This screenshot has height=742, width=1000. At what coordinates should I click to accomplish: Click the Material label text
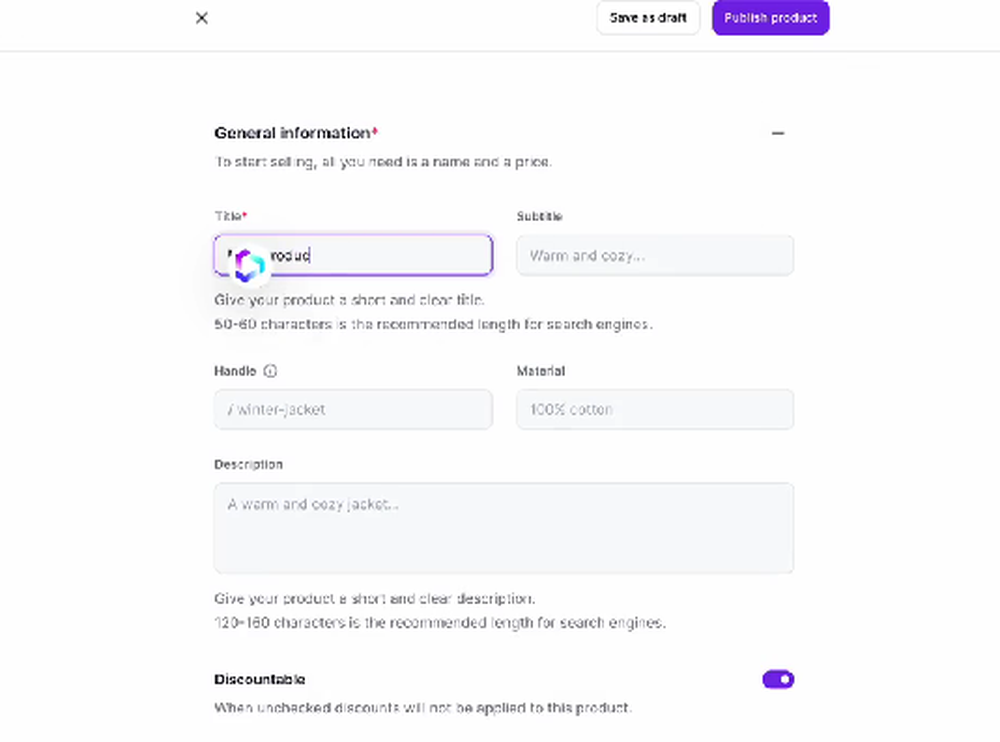(x=541, y=371)
